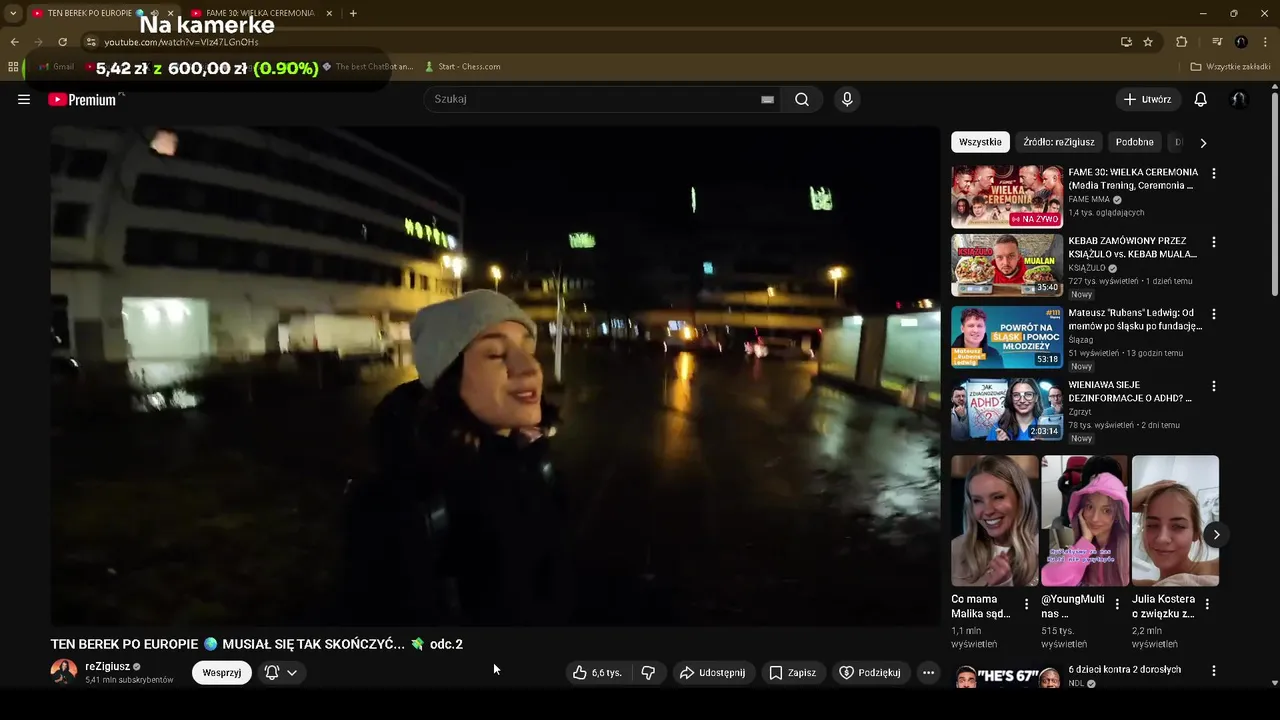Bookmark this page with star icon
The width and height of the screenshot is (1280, 720).
[x=1148, y=42]
